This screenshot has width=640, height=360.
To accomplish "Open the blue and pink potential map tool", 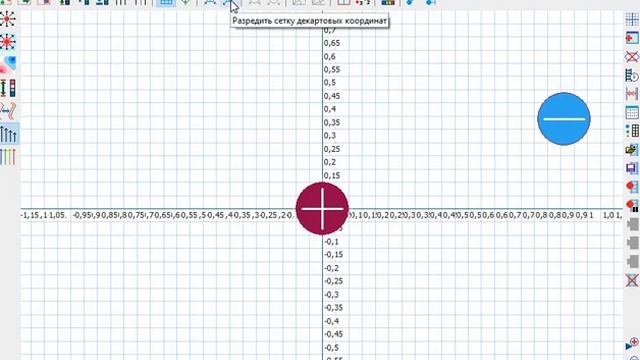I will point(8,64).
